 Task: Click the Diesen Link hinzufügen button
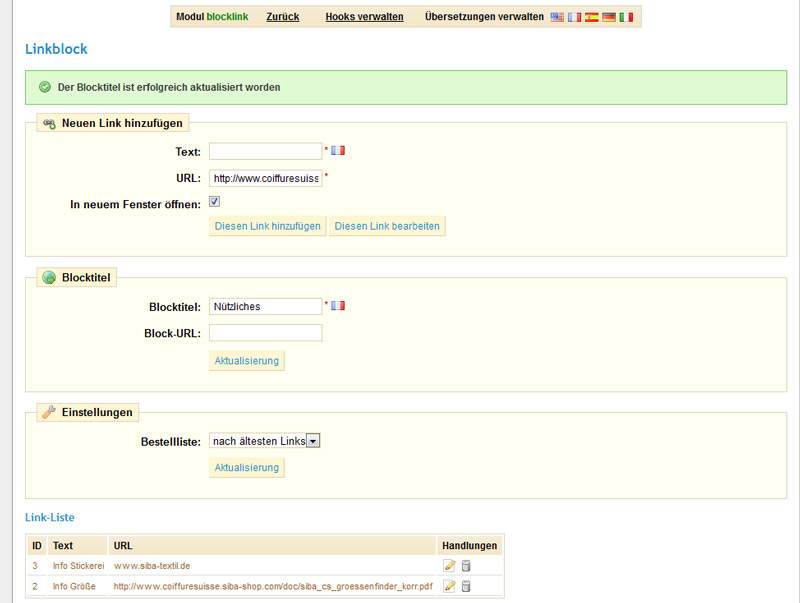(x=267, y=226)
